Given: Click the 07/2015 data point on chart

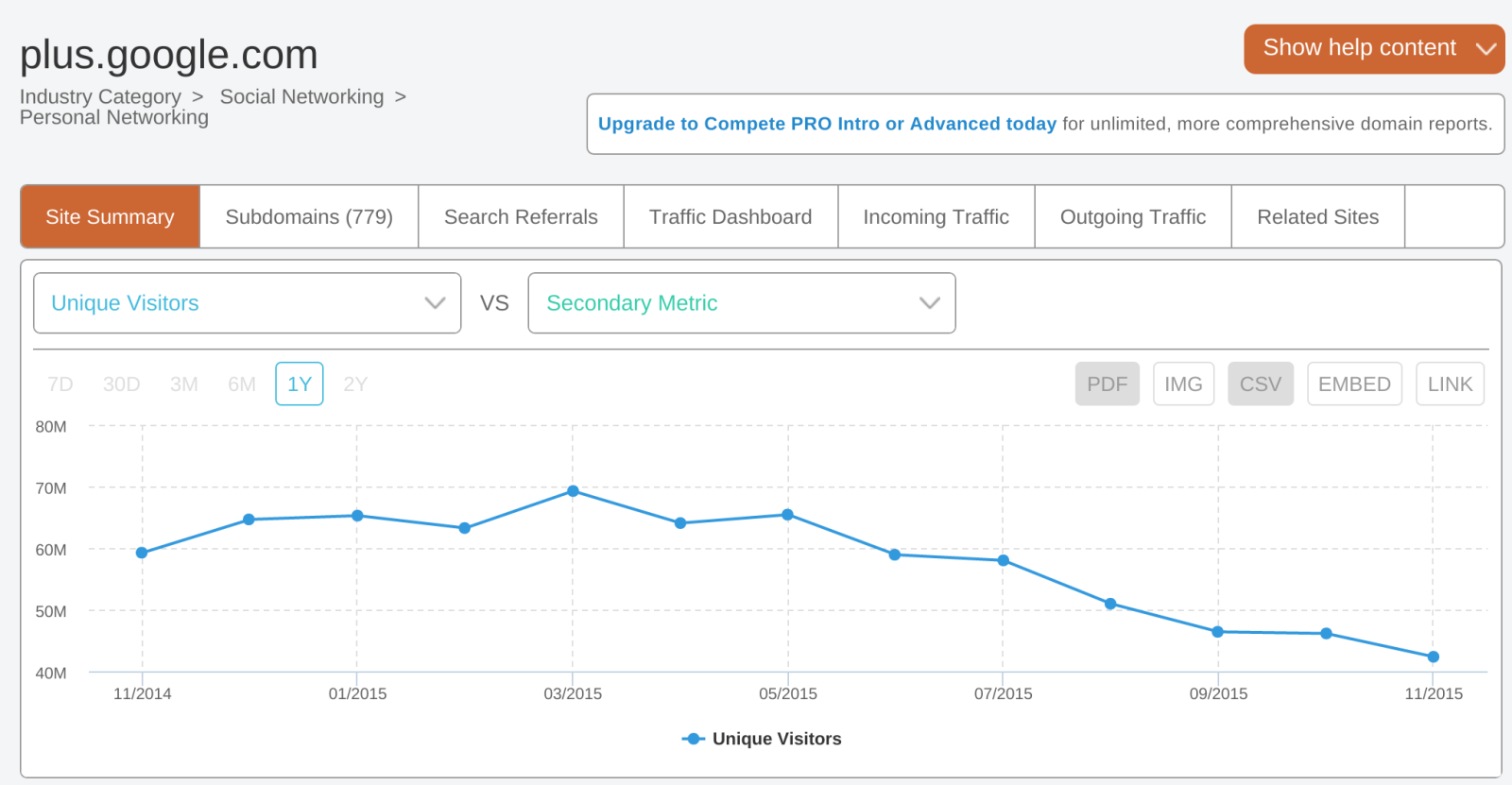Looking at the screenshot, I should coord(1003,560).
